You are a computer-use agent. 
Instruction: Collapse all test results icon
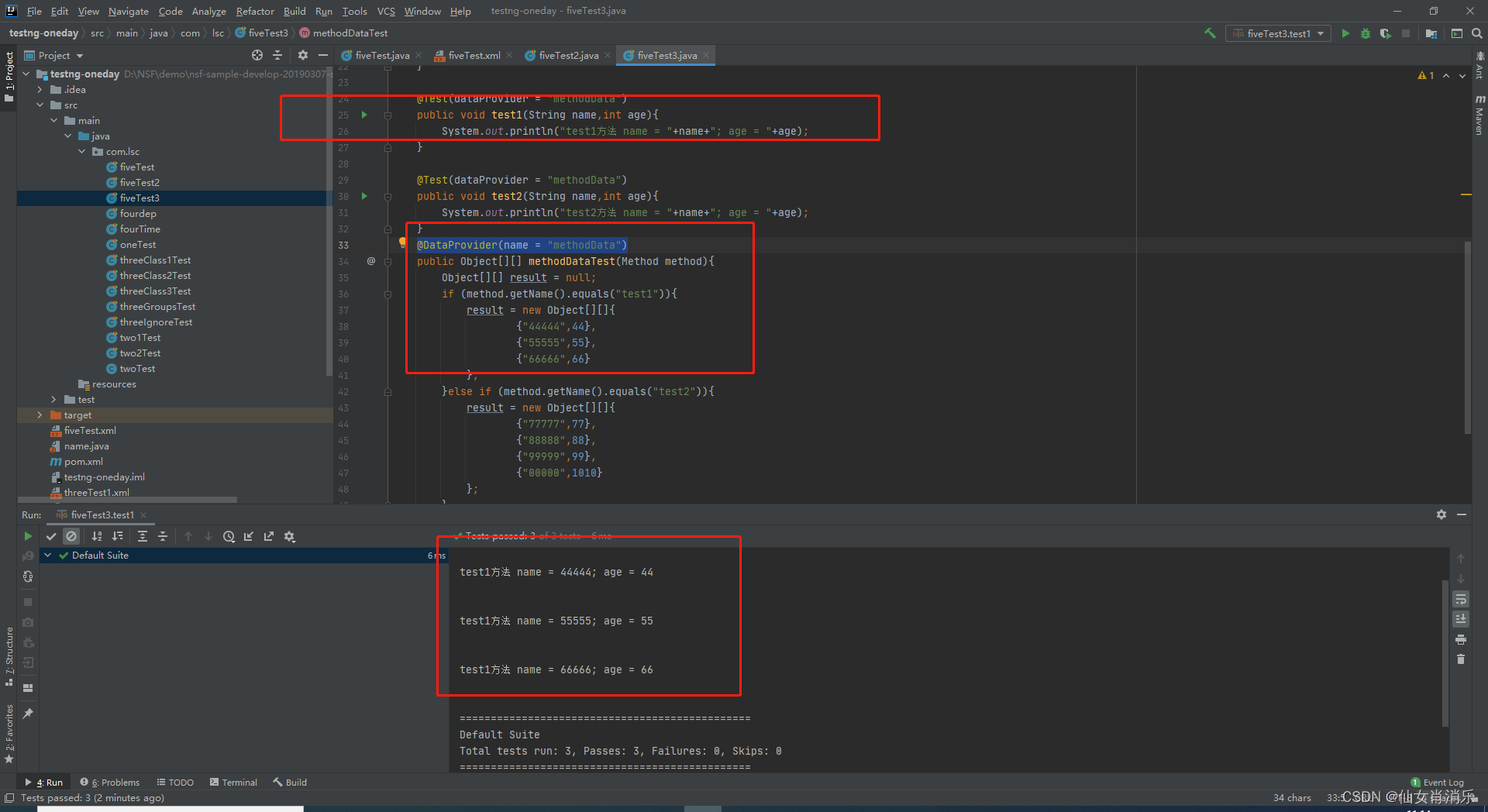(163, 536)
